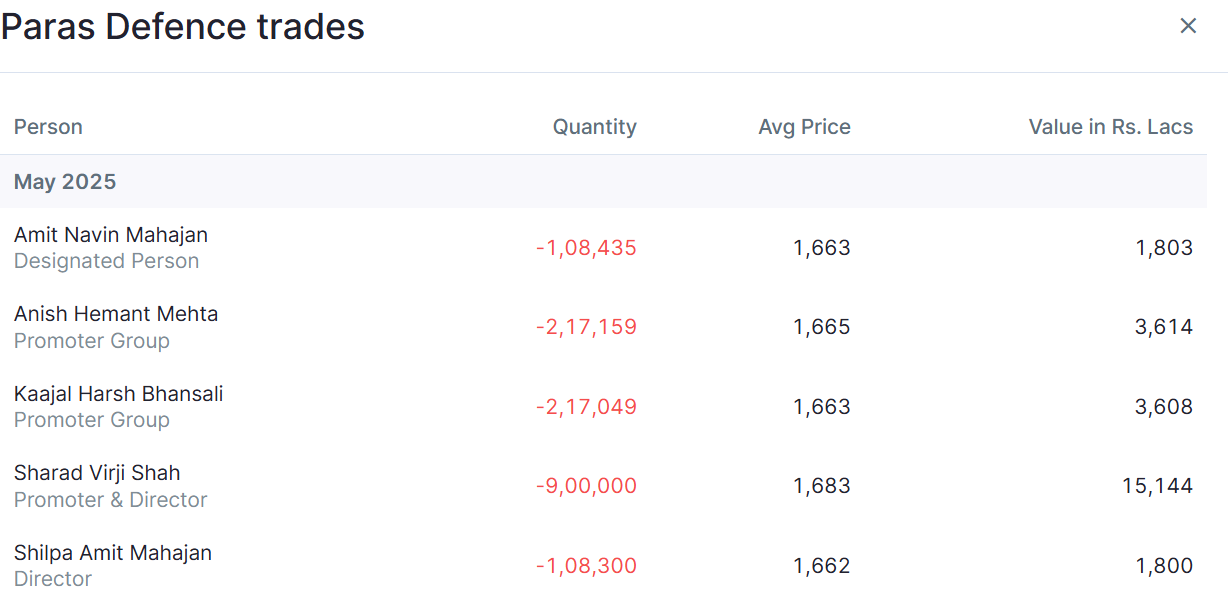Click the Promoter & Director label

pyautogui.click(x=111, y=500)
